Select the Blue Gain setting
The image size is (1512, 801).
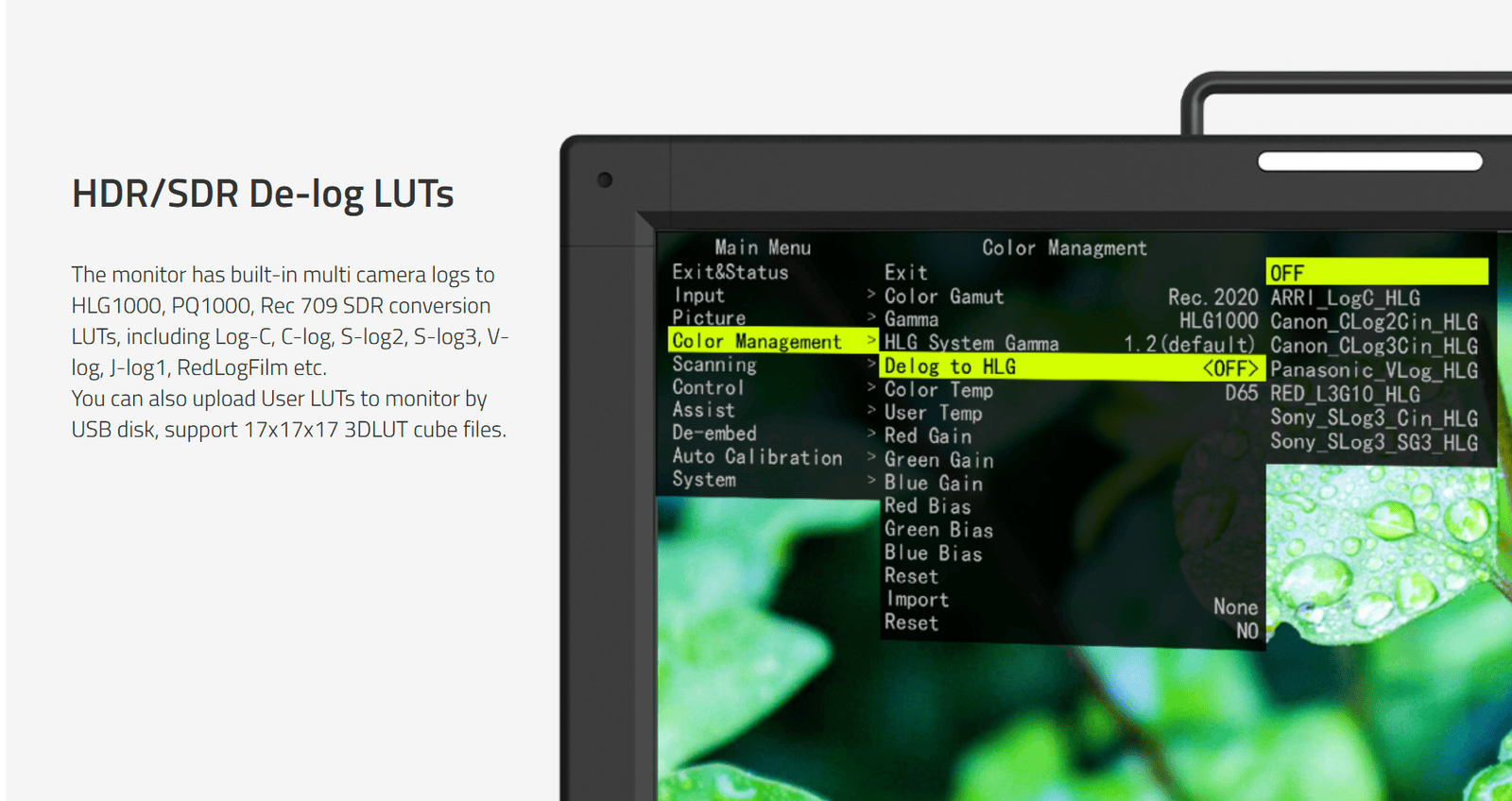tap(933, 483)
